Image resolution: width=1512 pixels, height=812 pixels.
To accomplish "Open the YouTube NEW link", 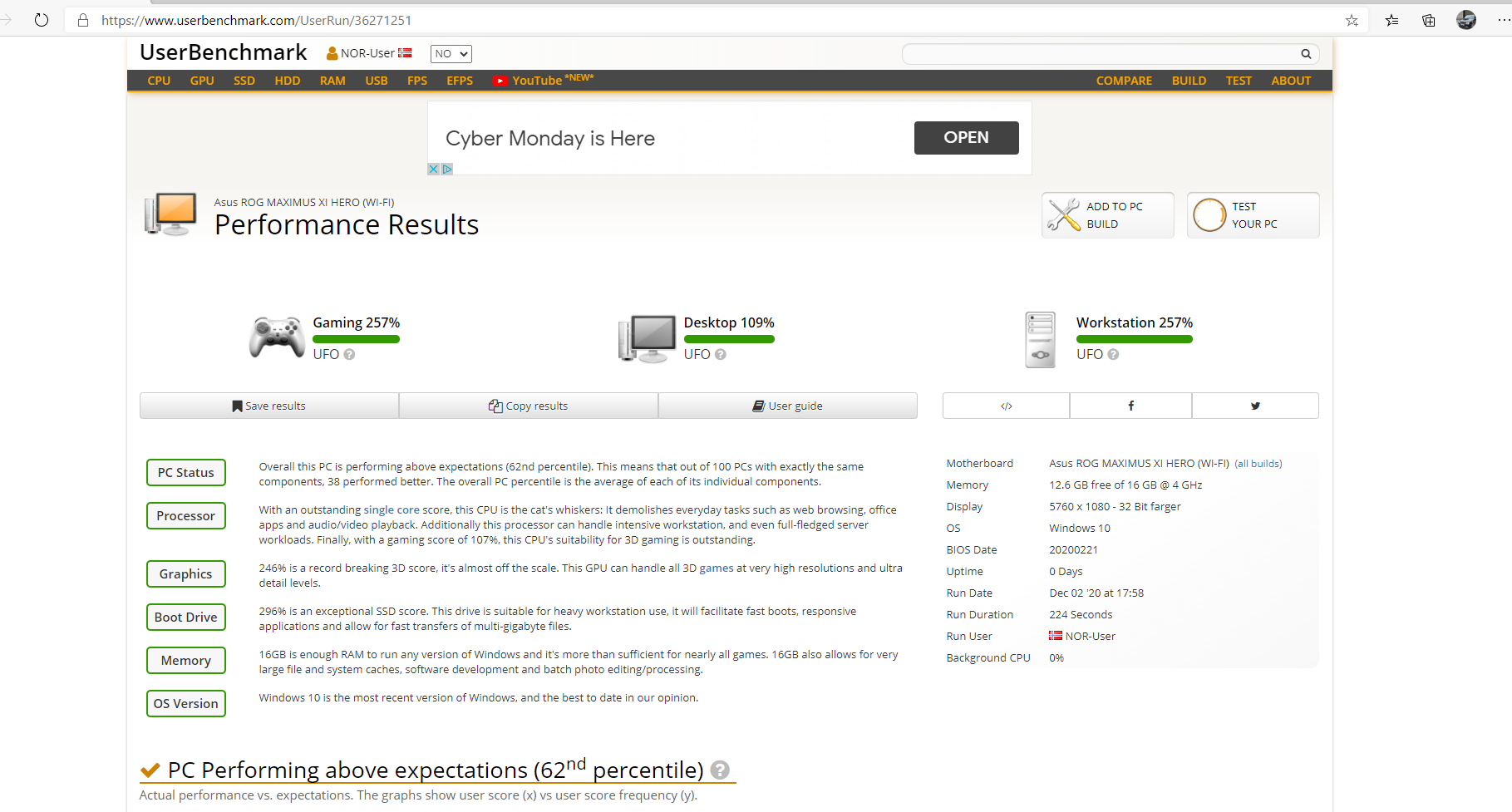I will [x=544, y=80].
